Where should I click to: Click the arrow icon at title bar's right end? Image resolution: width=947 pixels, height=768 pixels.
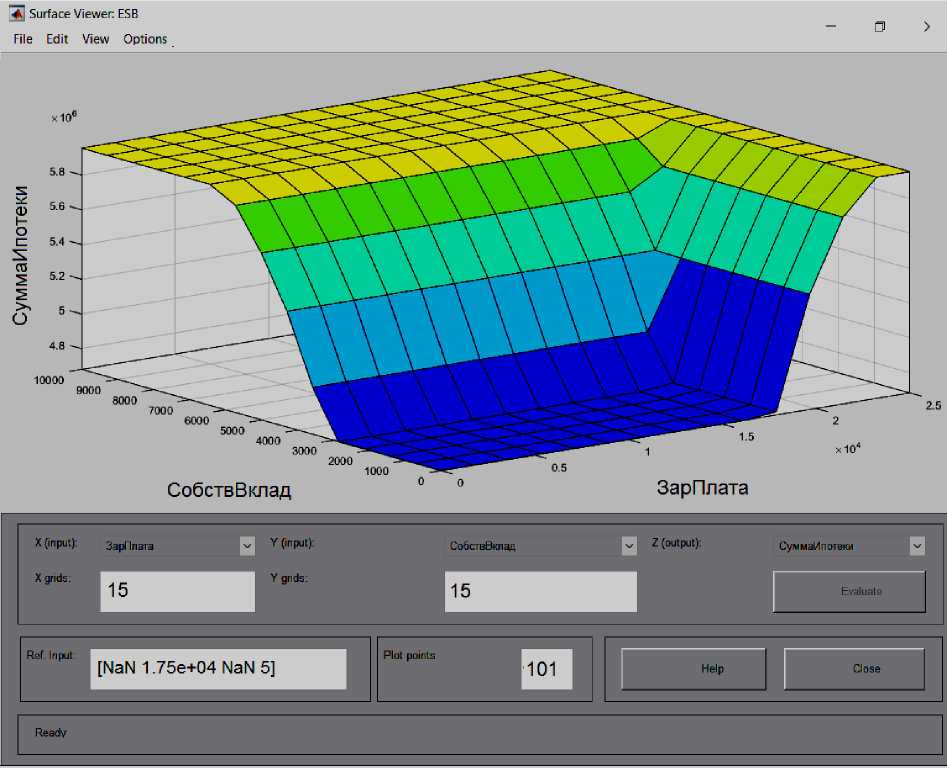(x=926, y=26)
